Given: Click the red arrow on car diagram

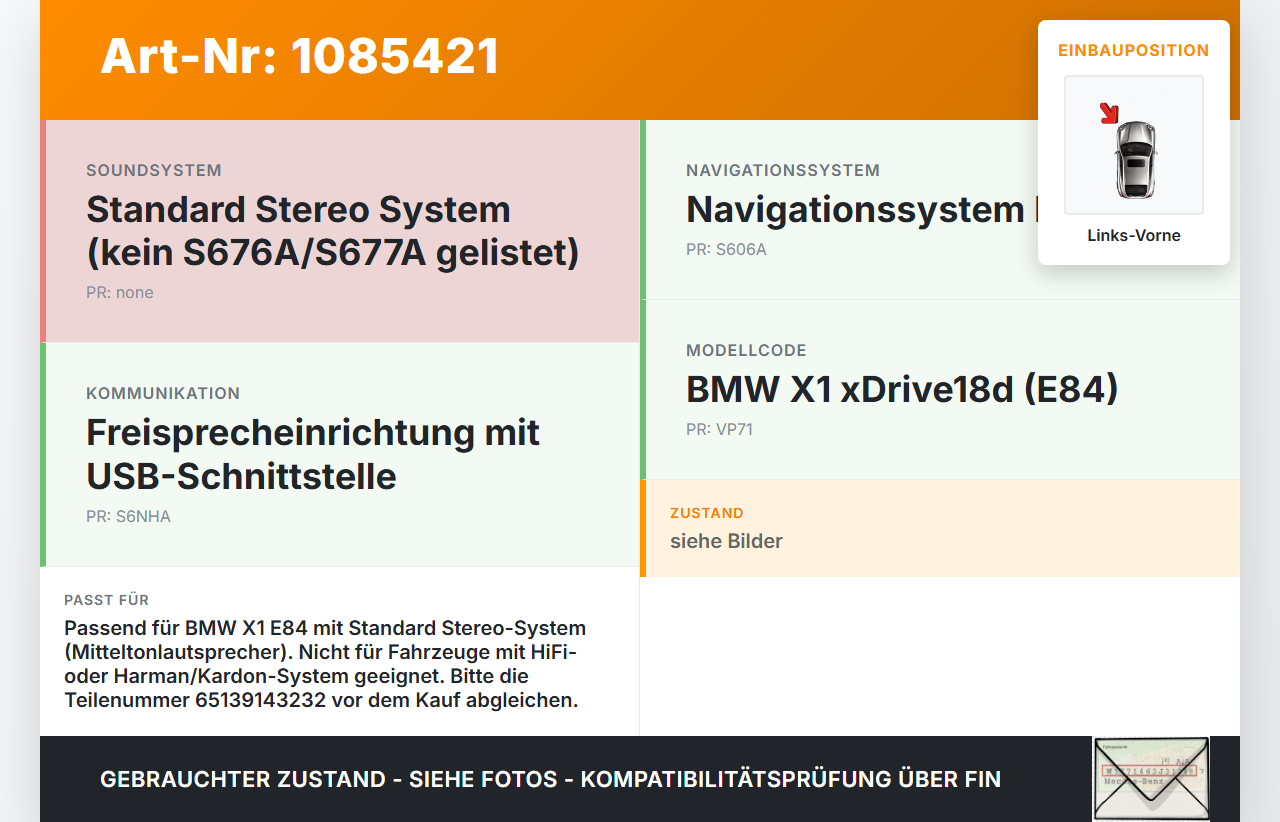Looking at the screenshot, I should click(1108, 113).
